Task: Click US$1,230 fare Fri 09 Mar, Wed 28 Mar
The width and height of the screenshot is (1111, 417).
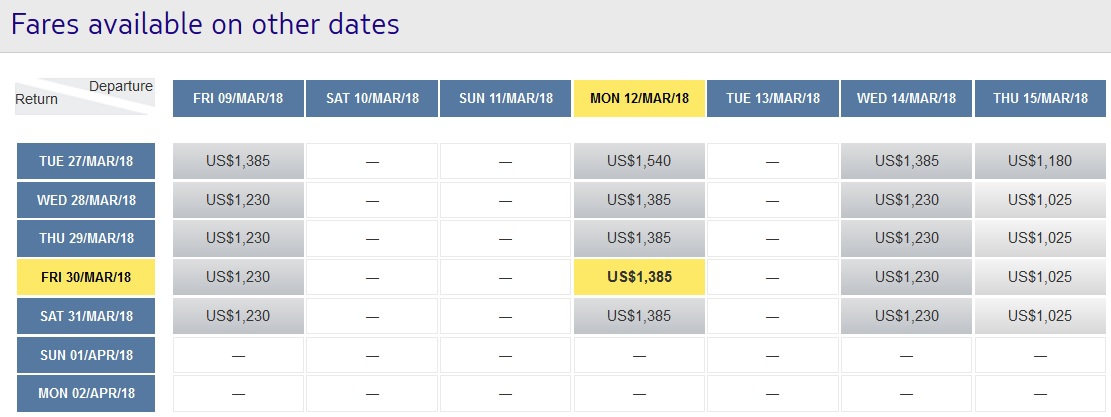Action: 238,200
